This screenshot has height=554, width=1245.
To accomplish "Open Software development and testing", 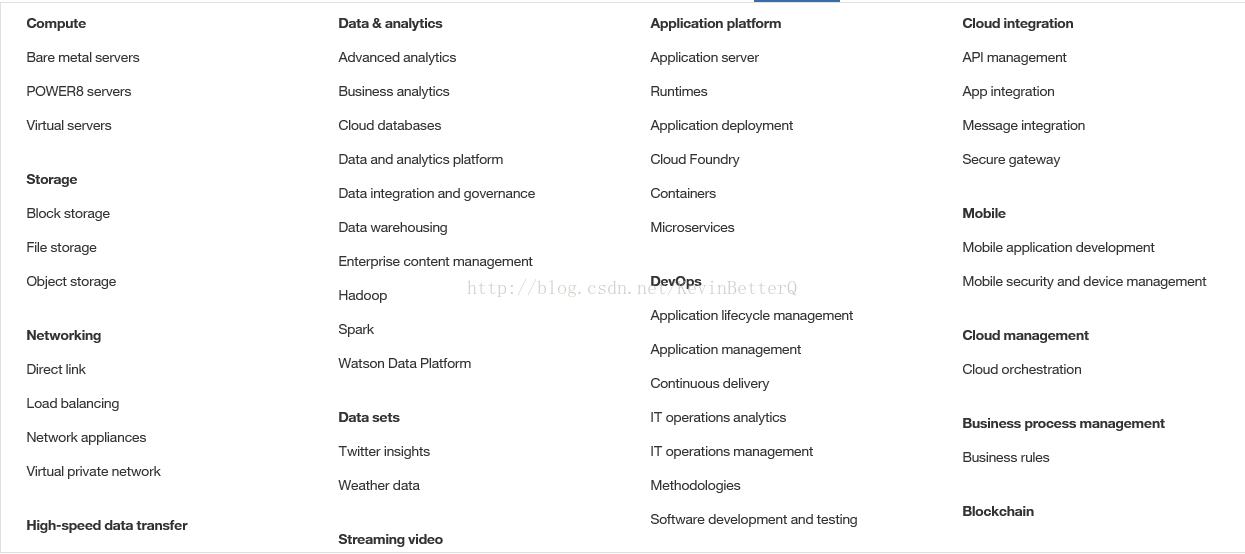I will coord(754,519).
